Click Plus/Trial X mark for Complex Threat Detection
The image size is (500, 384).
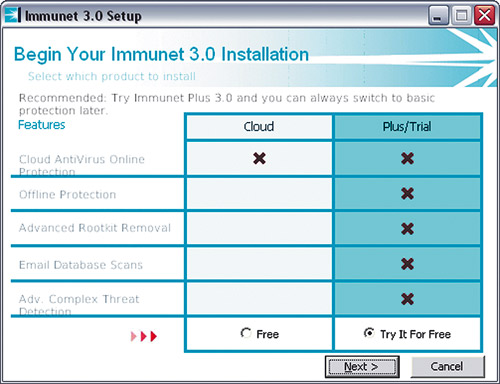pyautogui.click(x=408, y=299)
